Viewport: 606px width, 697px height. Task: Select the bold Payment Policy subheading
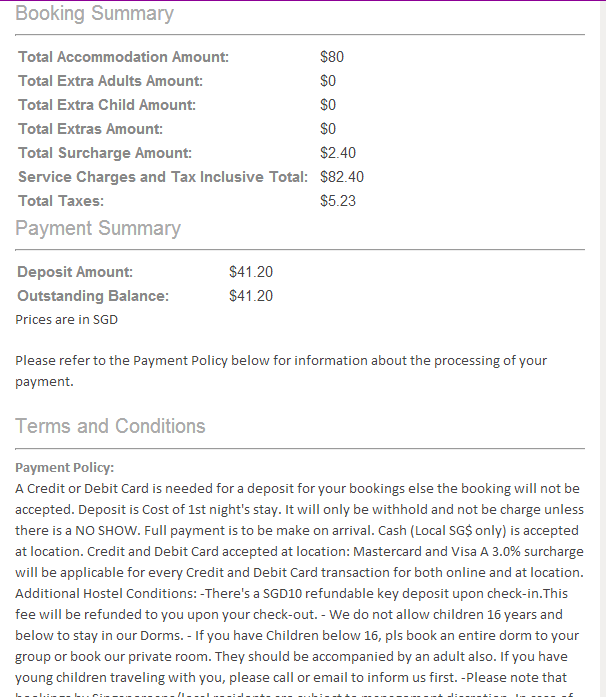pos(65,467)
